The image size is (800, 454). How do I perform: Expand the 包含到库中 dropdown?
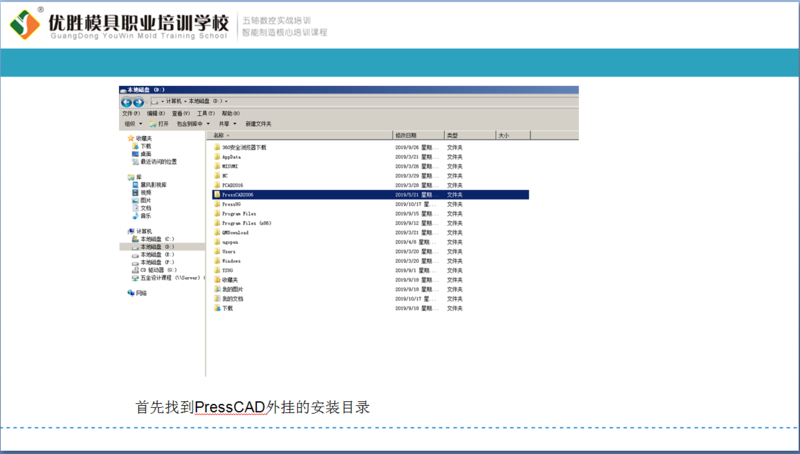click(193, 124)
